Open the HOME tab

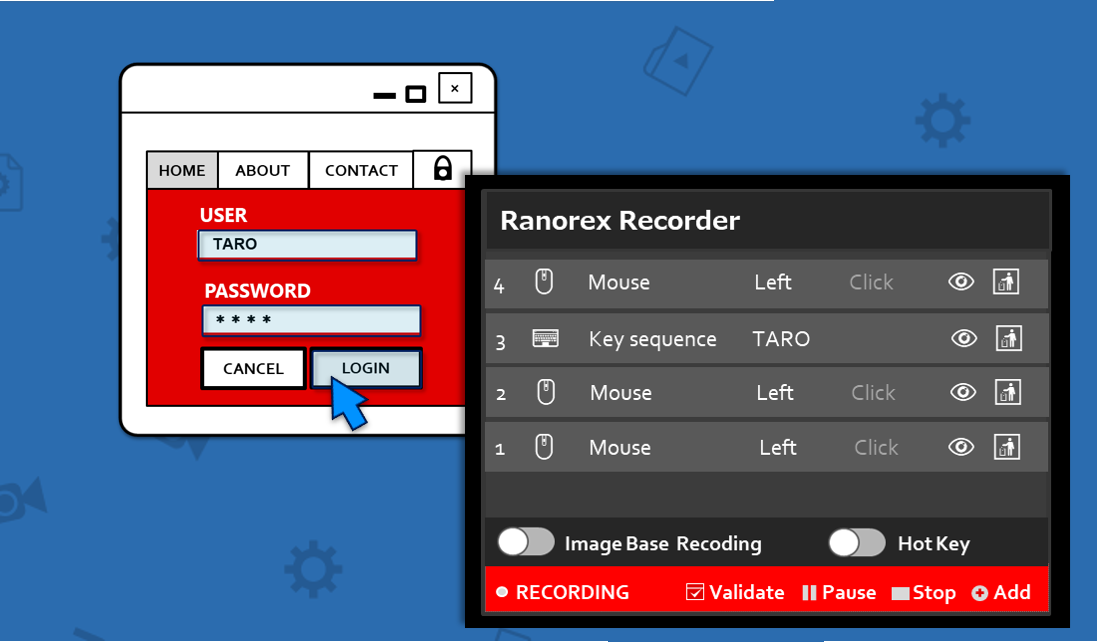(182, 170)
